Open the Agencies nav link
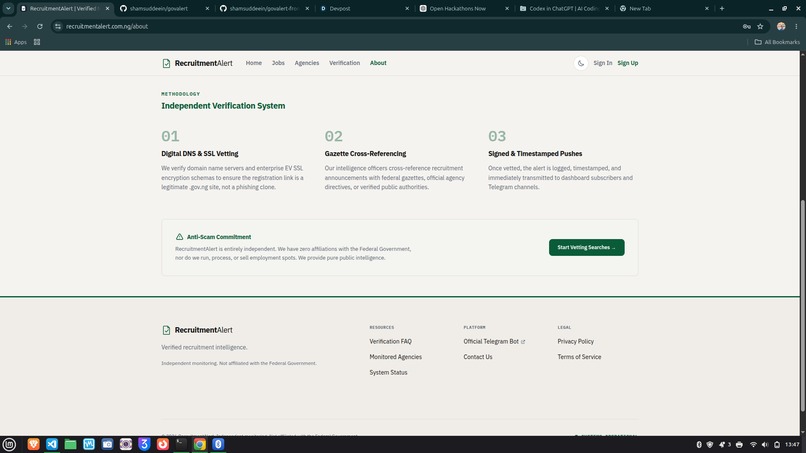The image size is (806, 453). pos(307,63)
